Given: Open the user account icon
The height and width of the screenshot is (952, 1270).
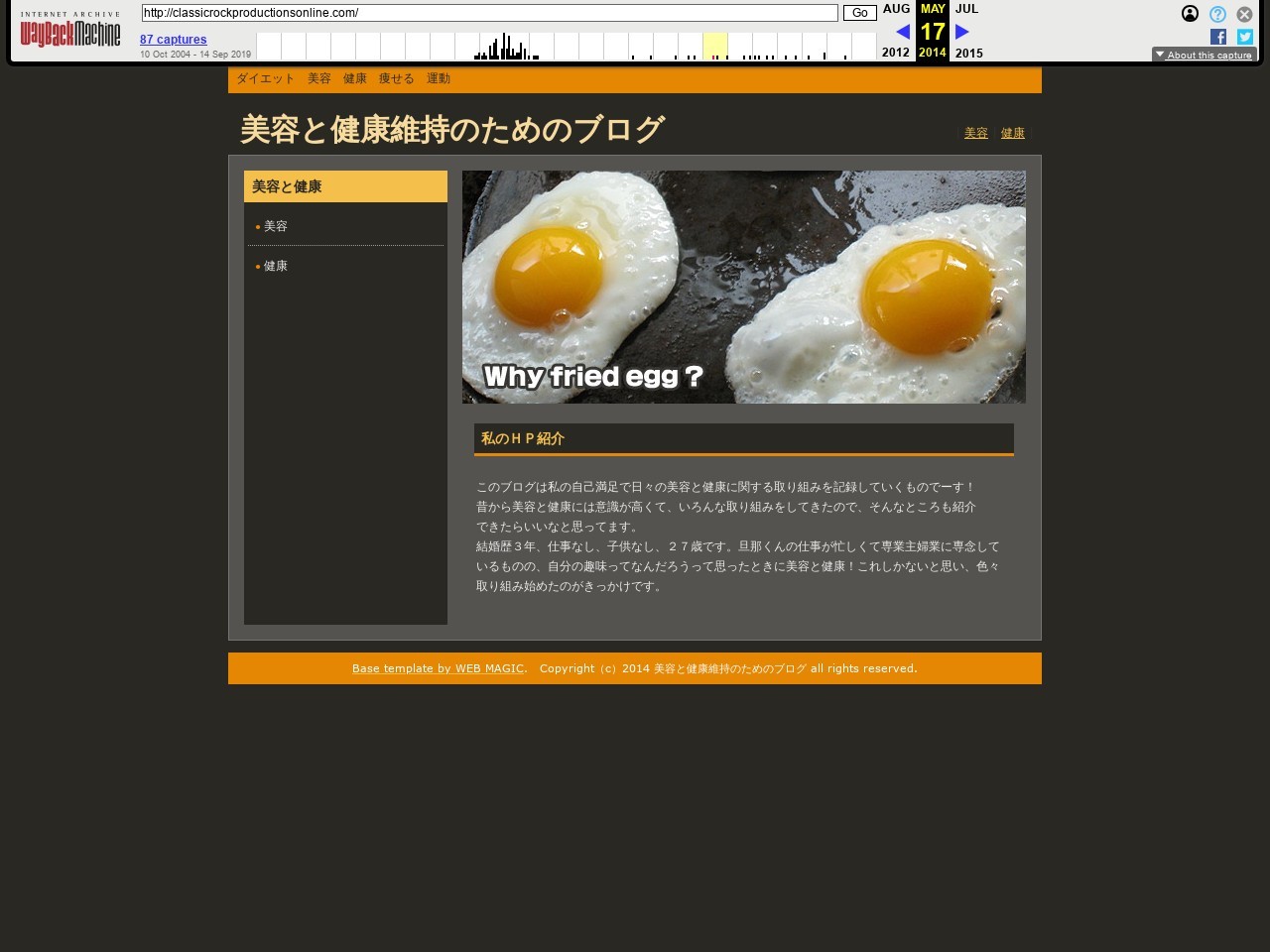Looking at the screenshot, I should coord(1190,14).
